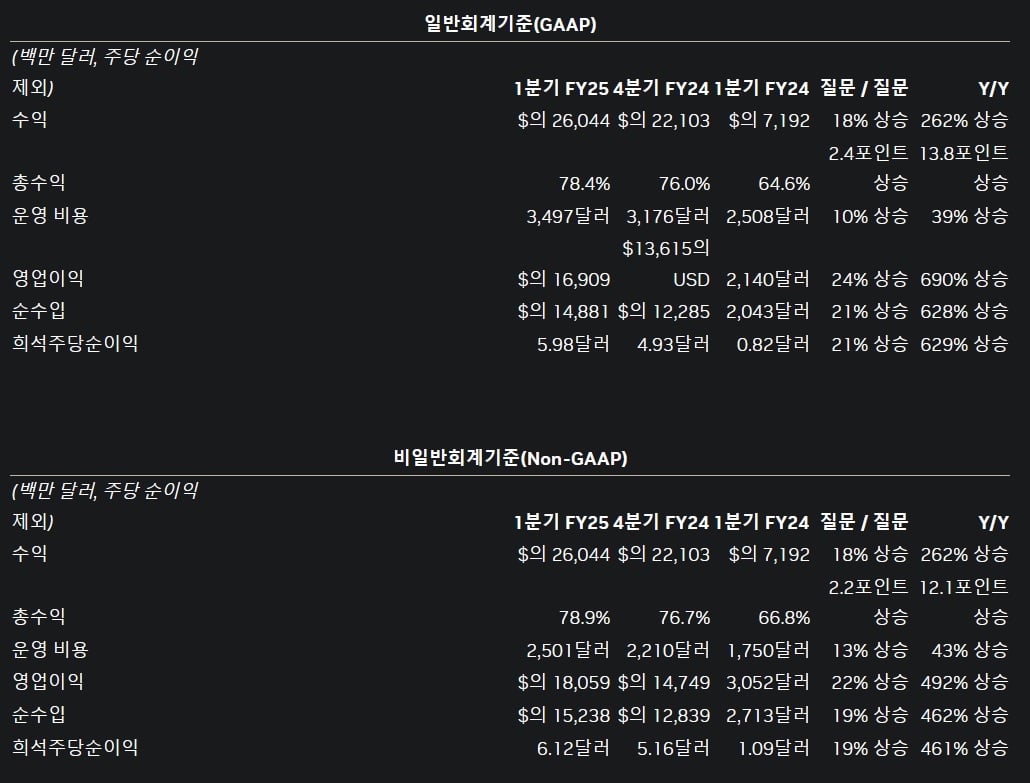Viewport: 1030px width, 783px height.
Task: Click Non-GAAP gross margin 78.9% cell
Action: [585, 617]
